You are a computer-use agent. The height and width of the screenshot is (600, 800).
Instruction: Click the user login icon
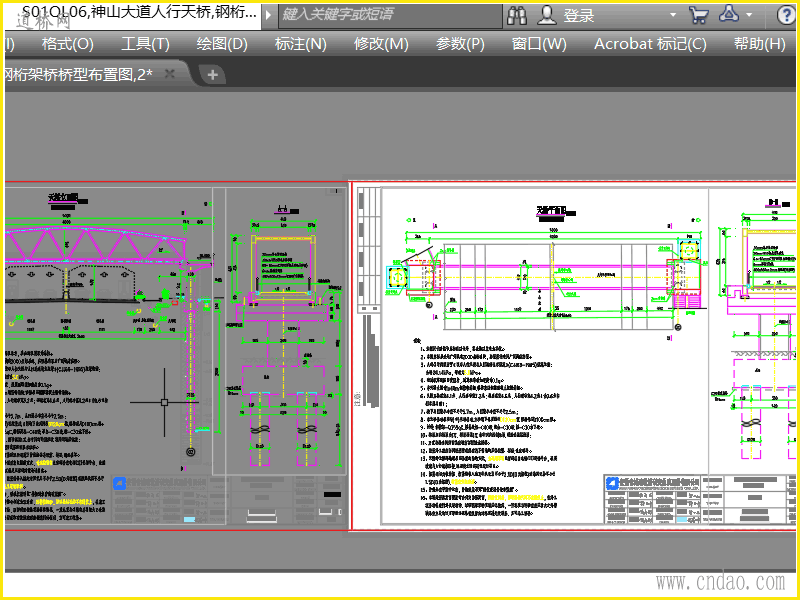[547, 15]
